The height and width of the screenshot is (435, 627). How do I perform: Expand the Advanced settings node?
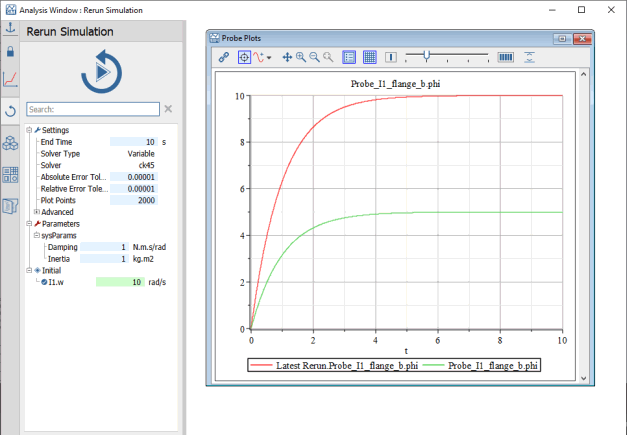click(x=37, y=212)
